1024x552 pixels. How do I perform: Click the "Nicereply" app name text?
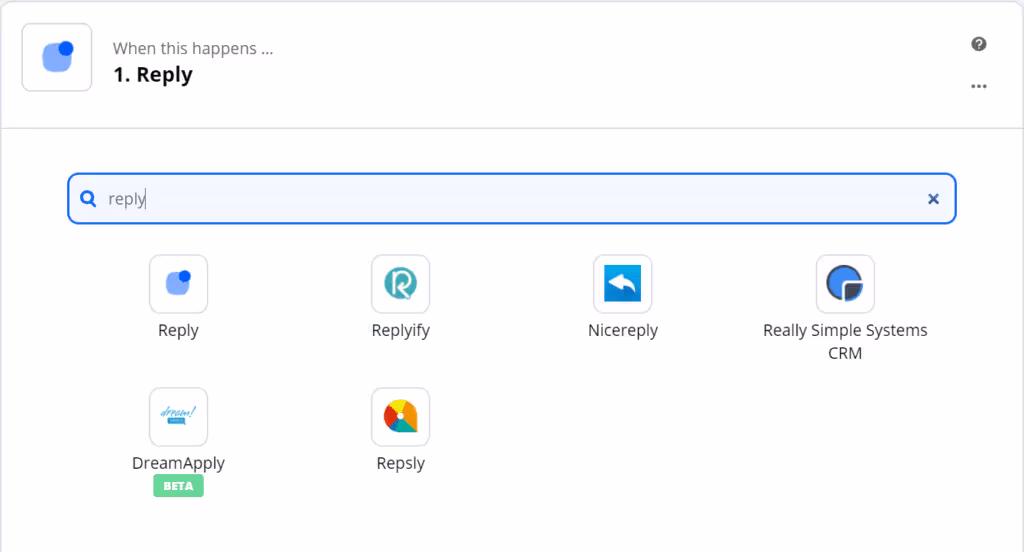pos(622,331)
